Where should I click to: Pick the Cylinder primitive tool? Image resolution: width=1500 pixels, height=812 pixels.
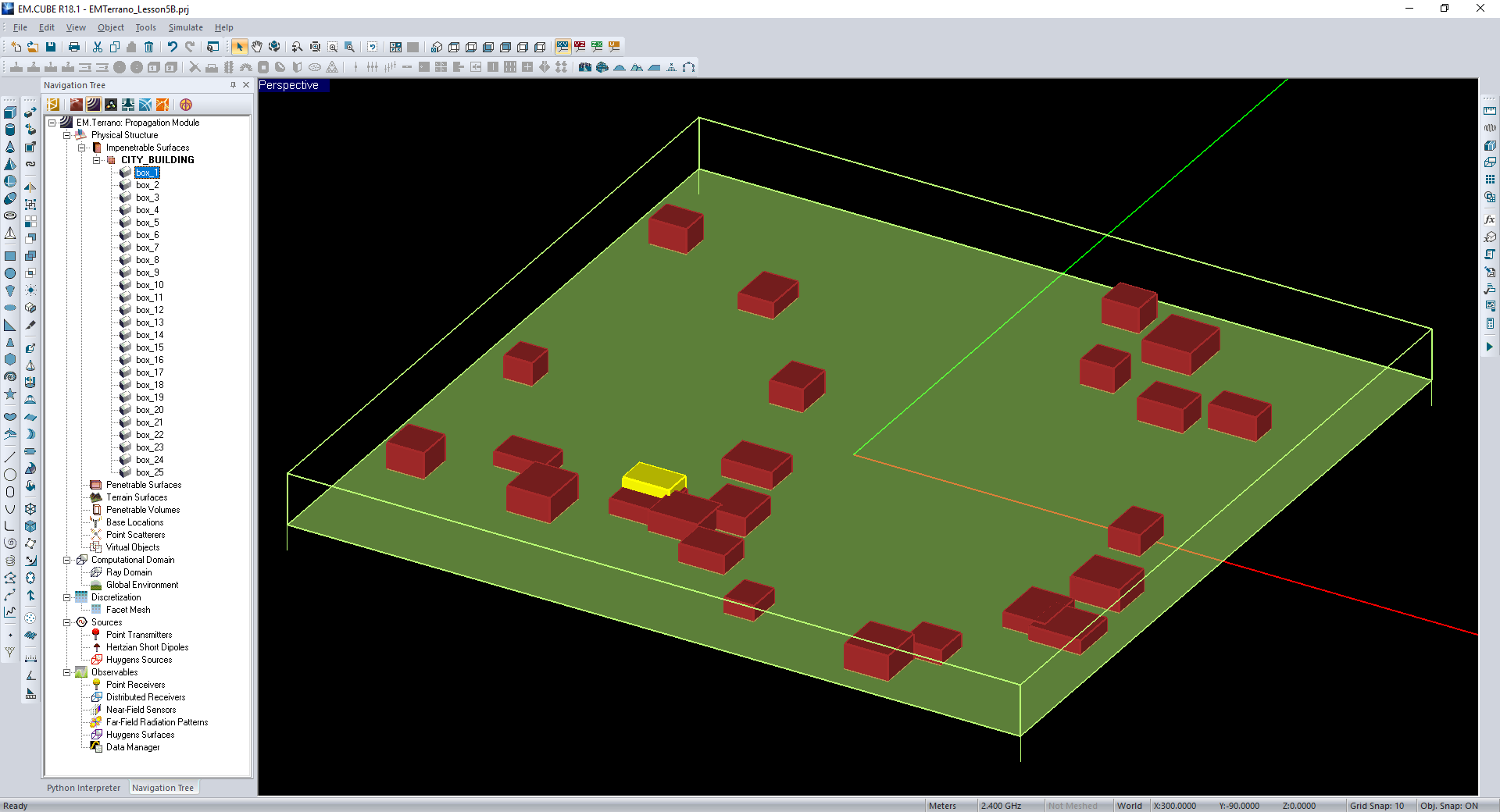pos(10,130)
